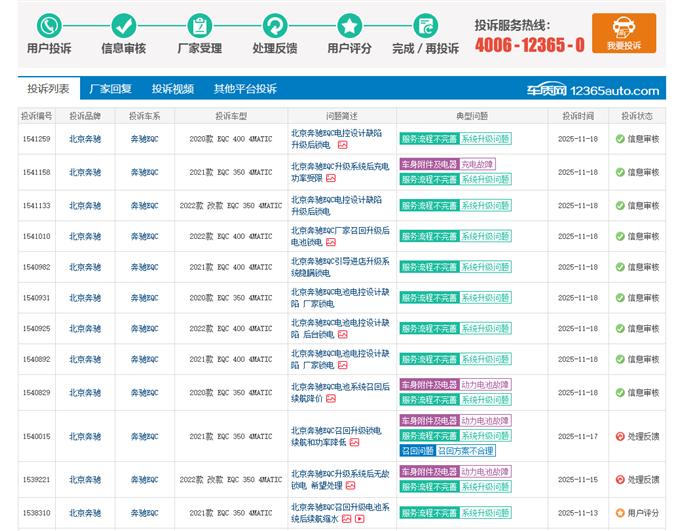This screenshot has width=700, height=531.
Task: Click 北京奔驰 brand in row 1540982
Action: tap(85, 267)
